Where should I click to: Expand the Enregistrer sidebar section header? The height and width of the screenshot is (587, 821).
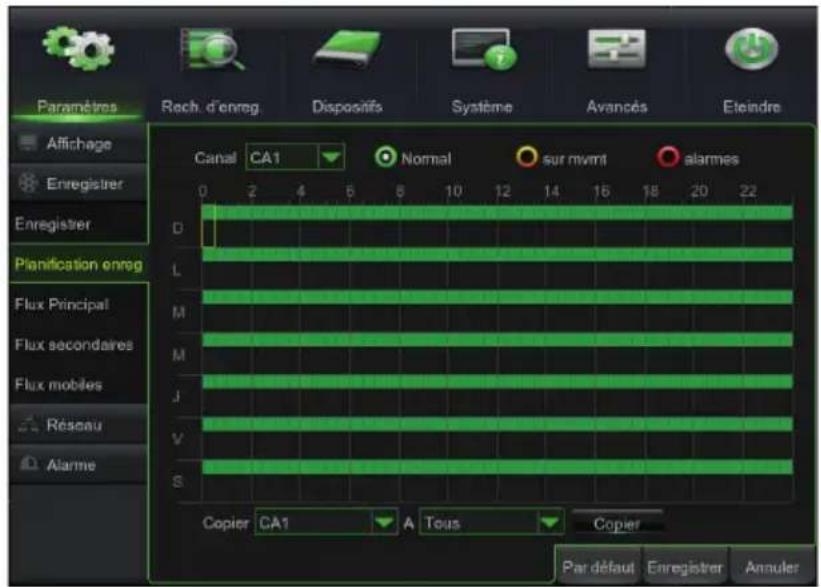(79, 184)
